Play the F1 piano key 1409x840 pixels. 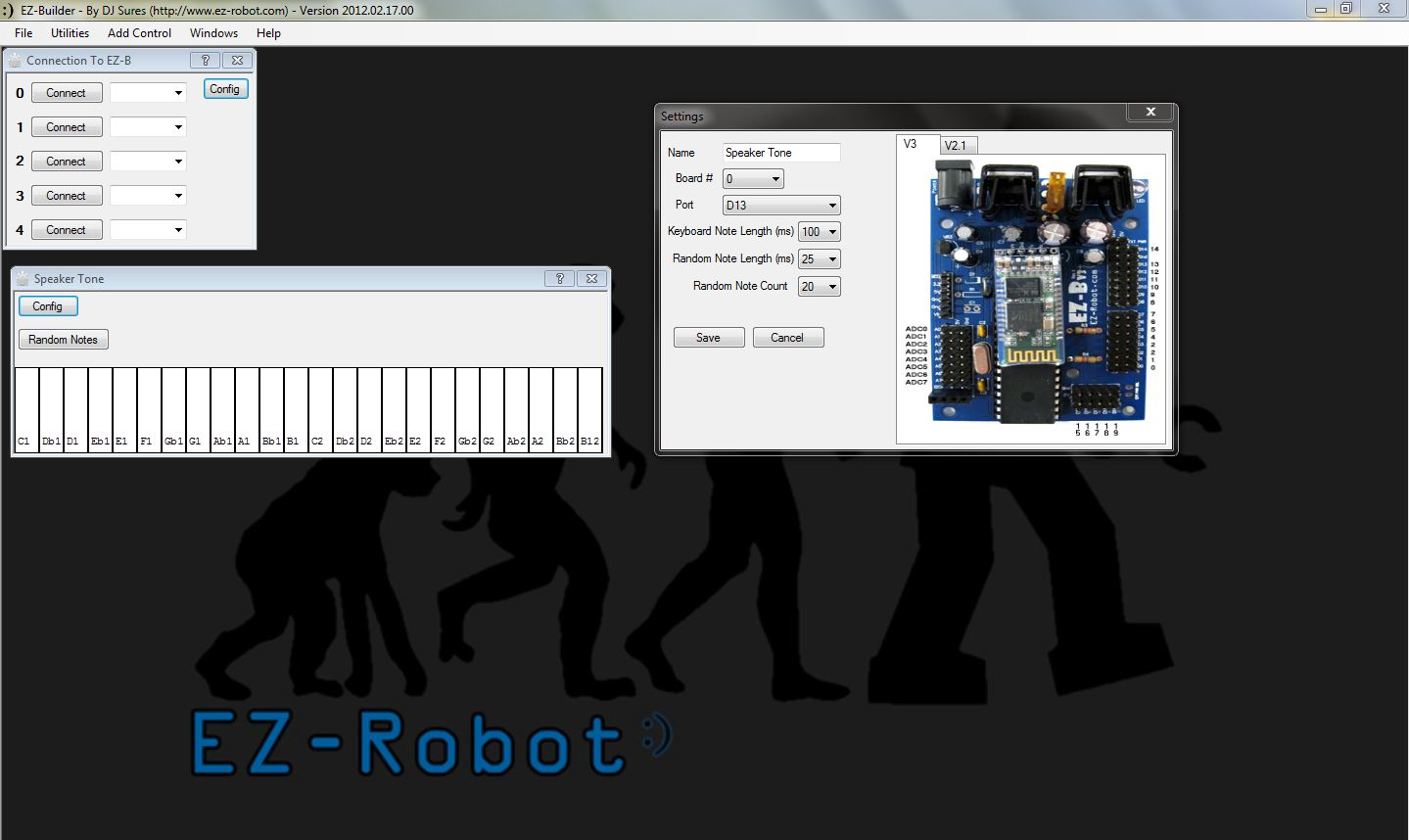pos(149,409)
